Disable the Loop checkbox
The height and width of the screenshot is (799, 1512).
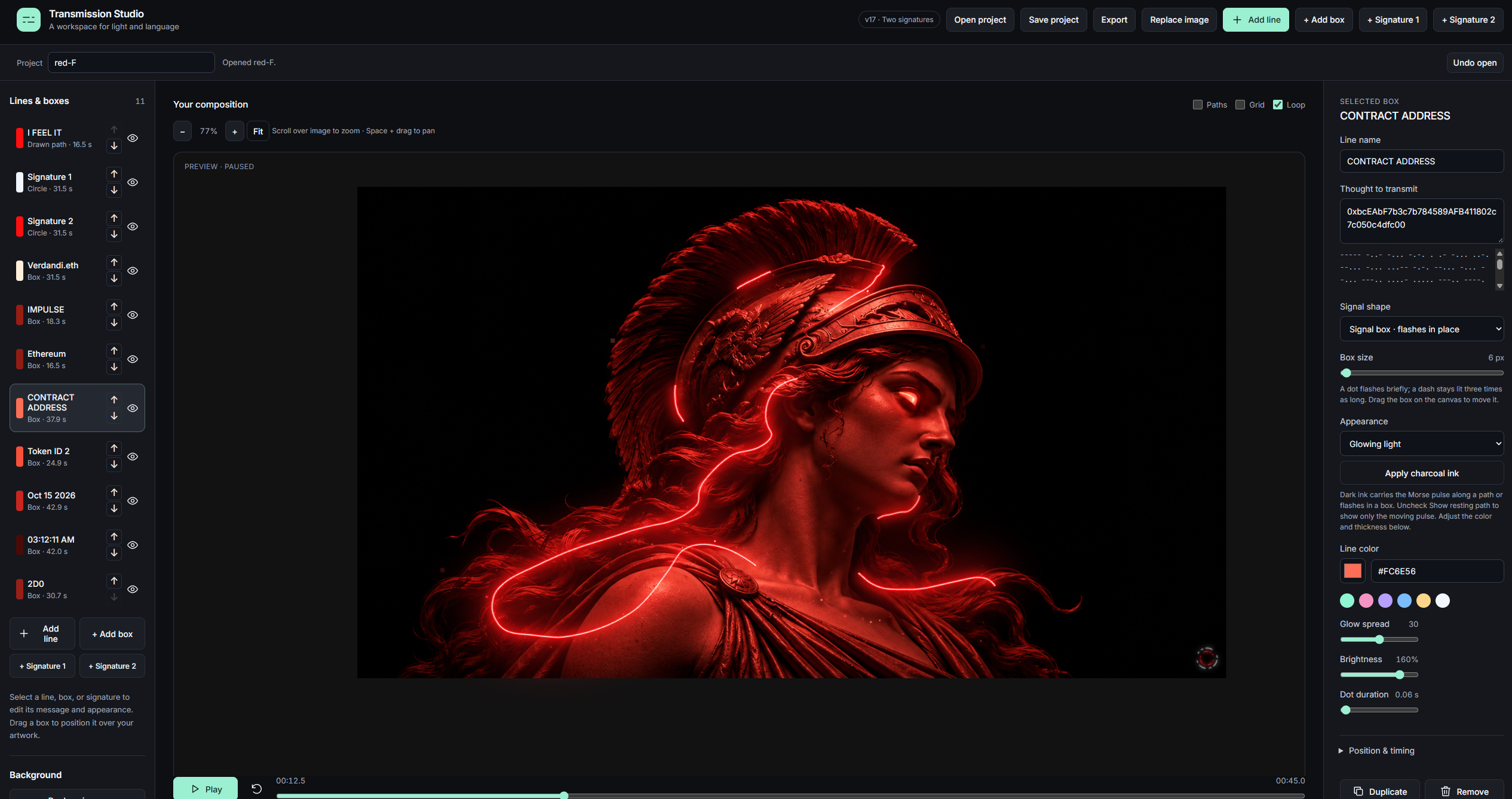click(1278, 105)
